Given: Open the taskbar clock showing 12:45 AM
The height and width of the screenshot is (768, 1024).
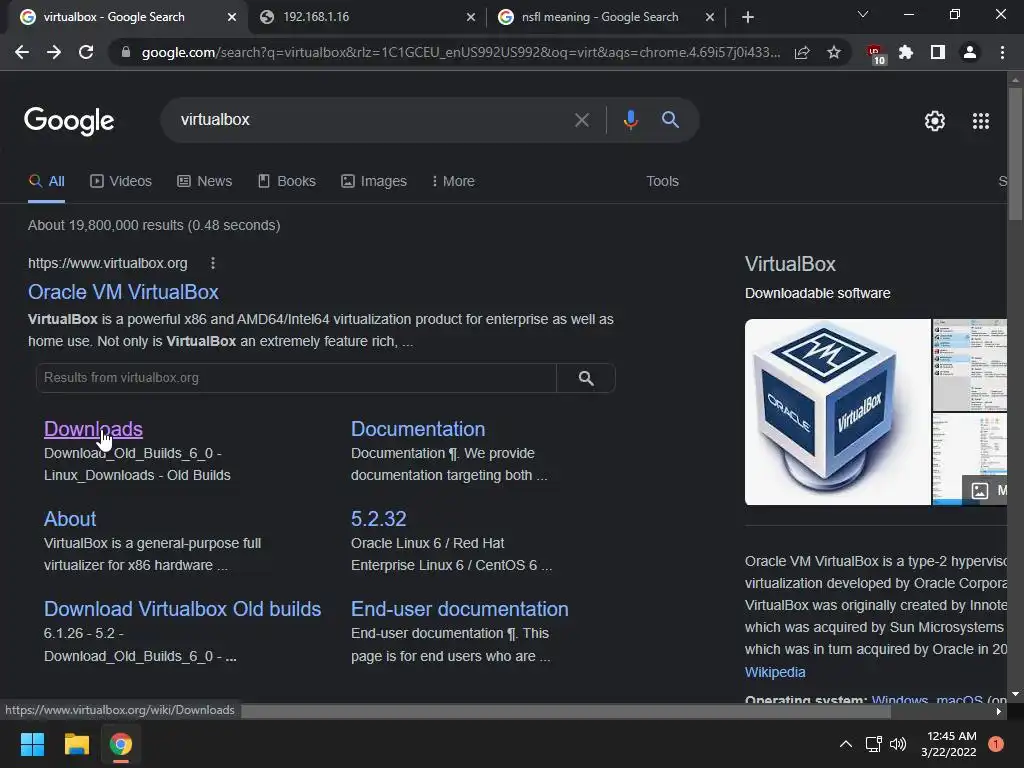Looking at the screenshot, I should [x=951, y=744].
